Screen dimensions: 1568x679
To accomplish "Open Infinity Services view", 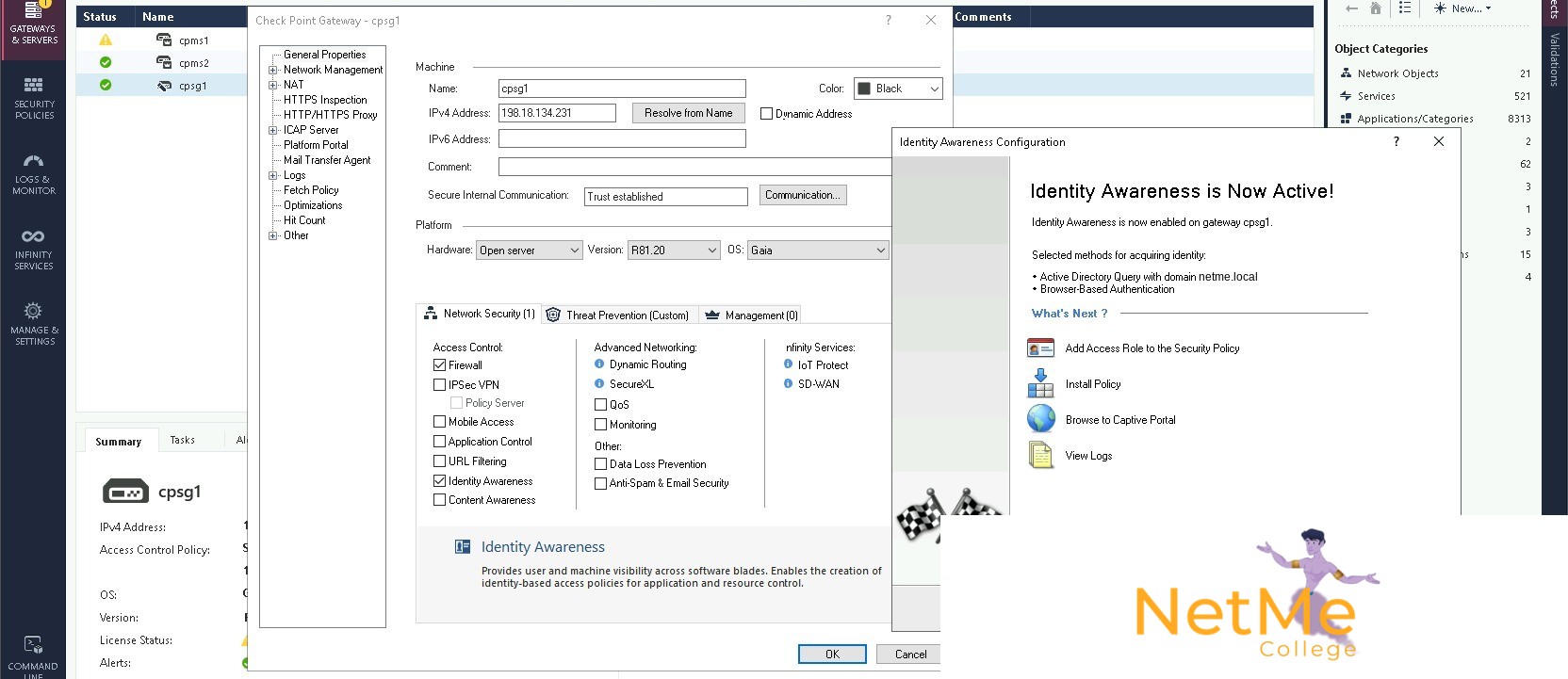I will [34, 250].
